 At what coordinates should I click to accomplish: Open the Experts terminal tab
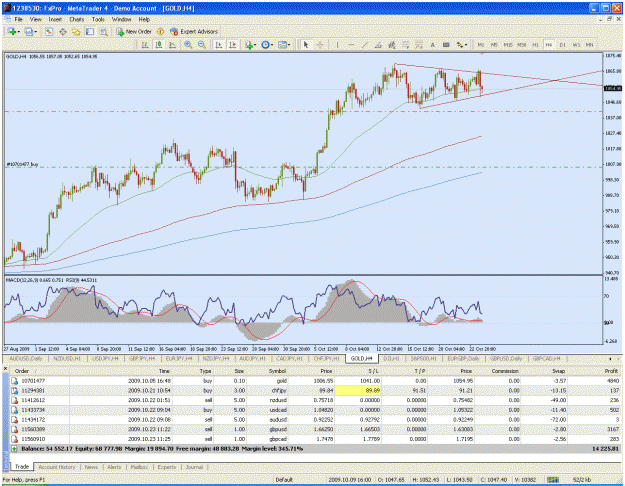coord(167,467)
